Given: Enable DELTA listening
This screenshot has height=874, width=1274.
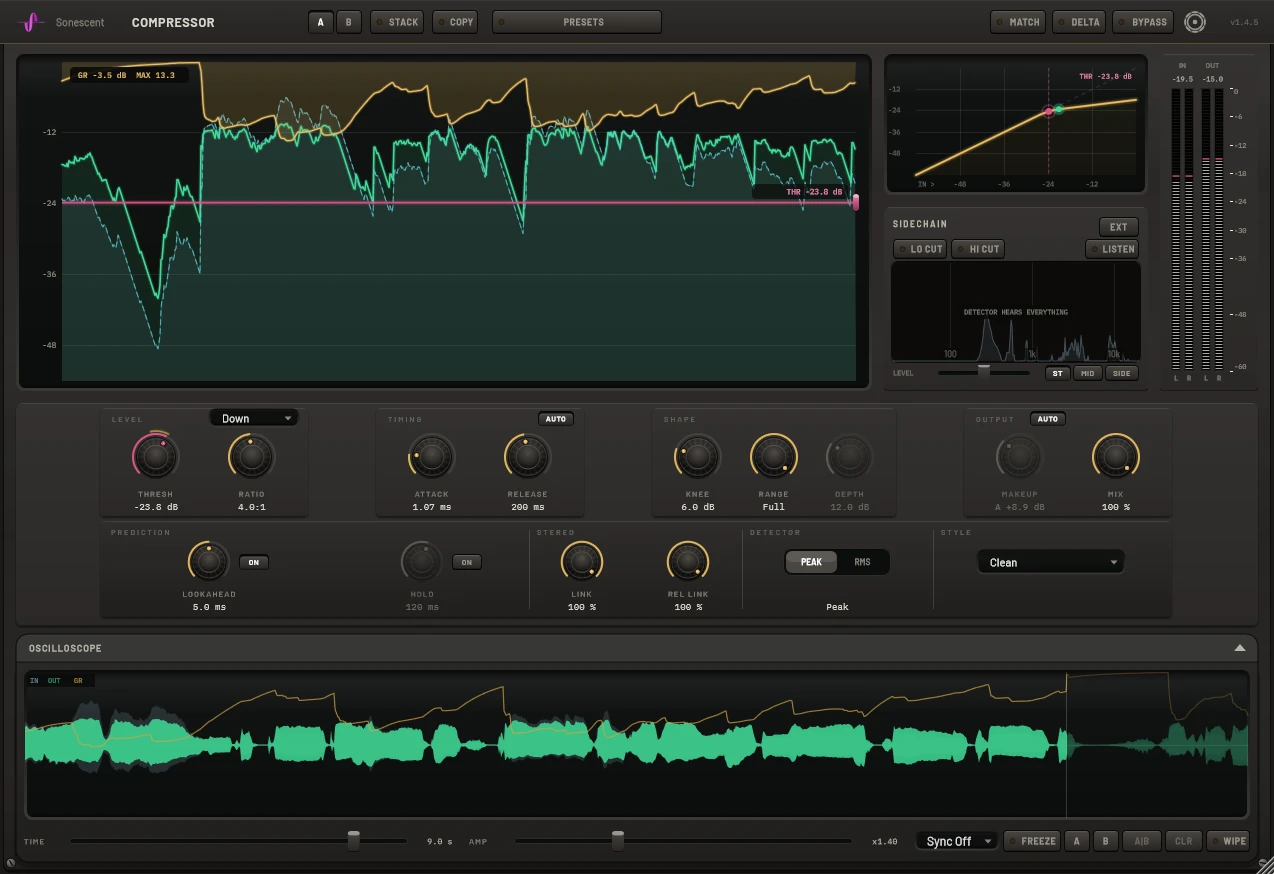Looking at the screenshot, I should [1079, 22].
